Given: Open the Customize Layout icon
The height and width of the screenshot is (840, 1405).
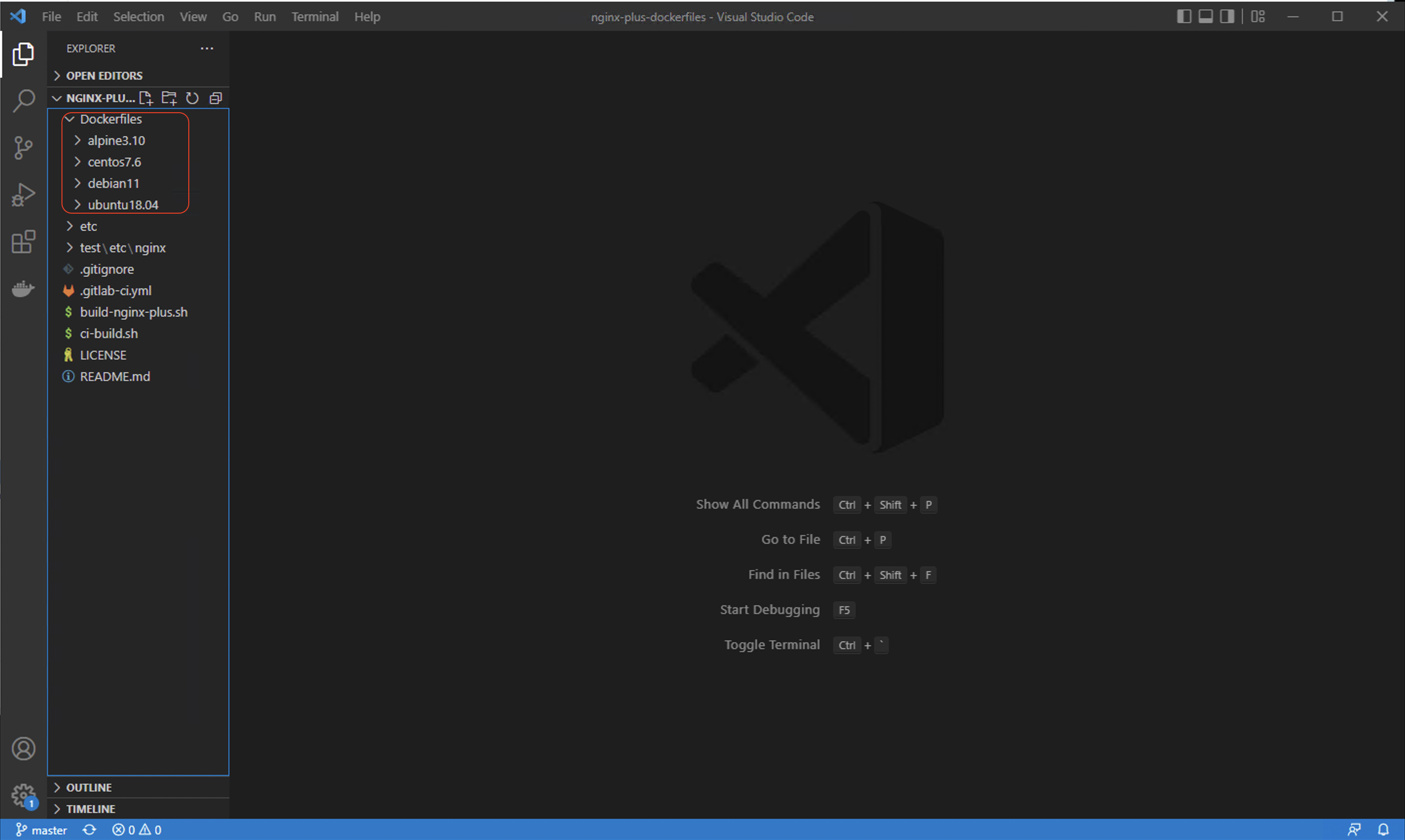Looking at the screenshot, I should pyautogui.click(x=1258, y=17).
